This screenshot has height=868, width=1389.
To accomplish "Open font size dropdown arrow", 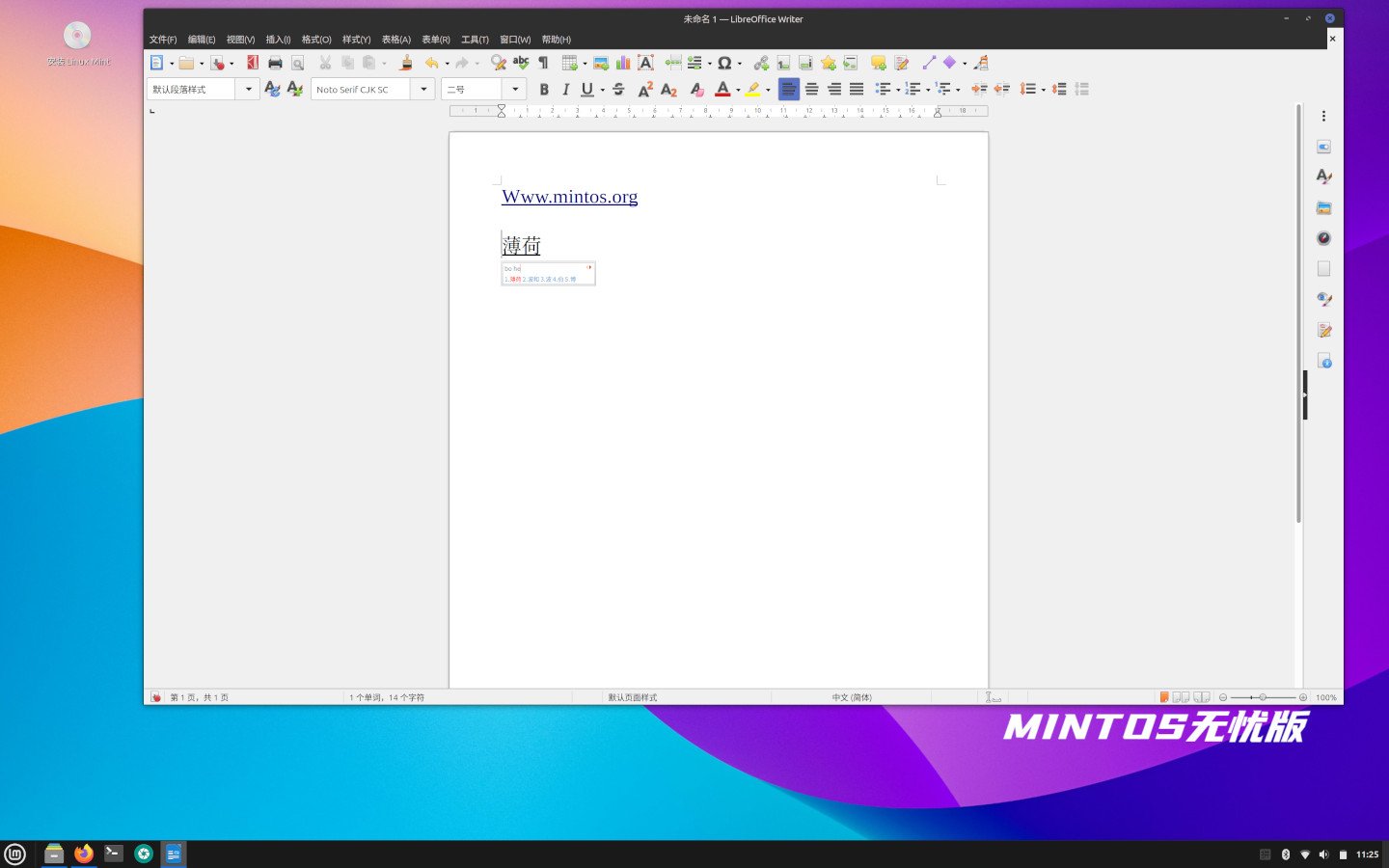I will 515,89.
